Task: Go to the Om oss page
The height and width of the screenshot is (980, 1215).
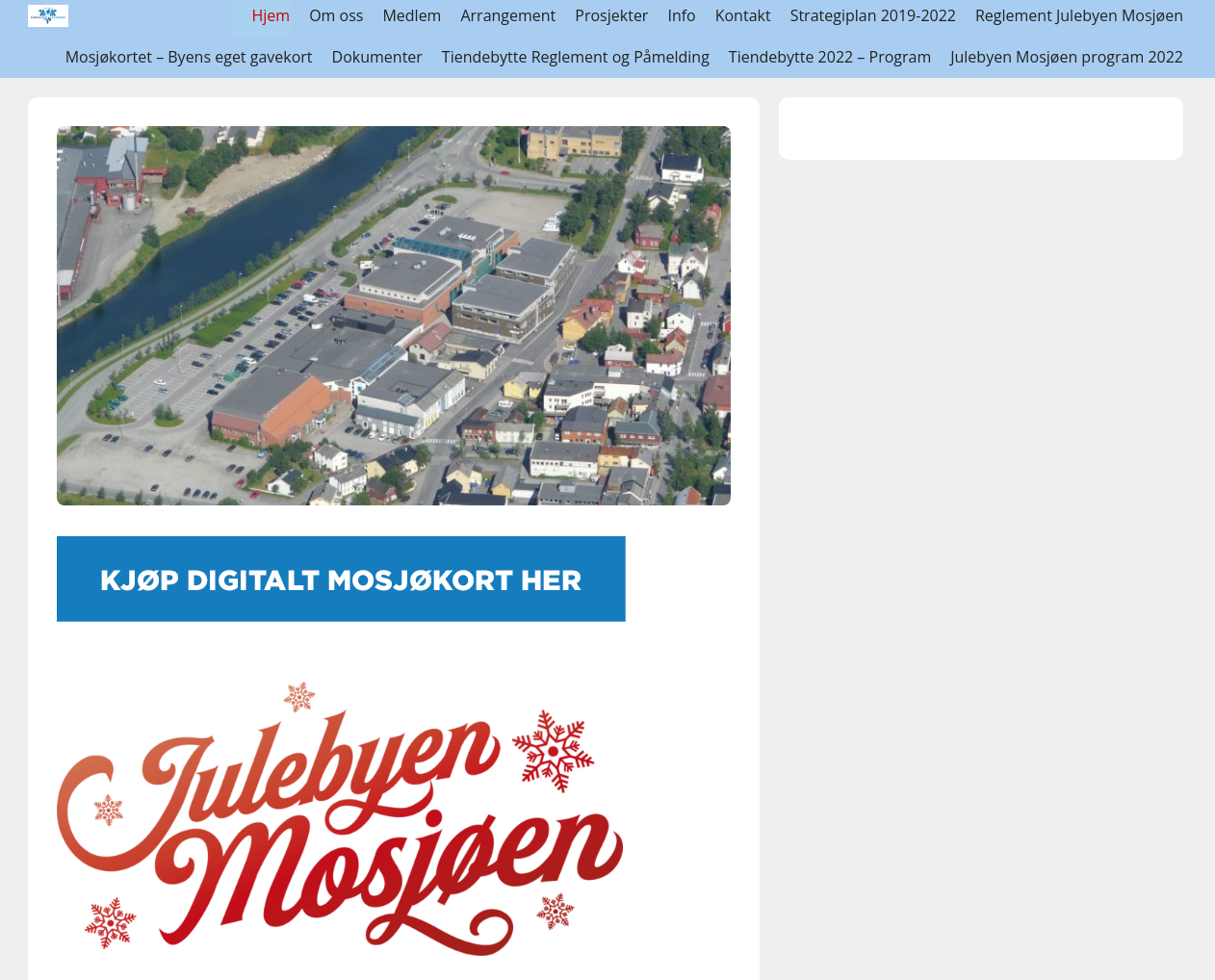Action: (336, 15)
